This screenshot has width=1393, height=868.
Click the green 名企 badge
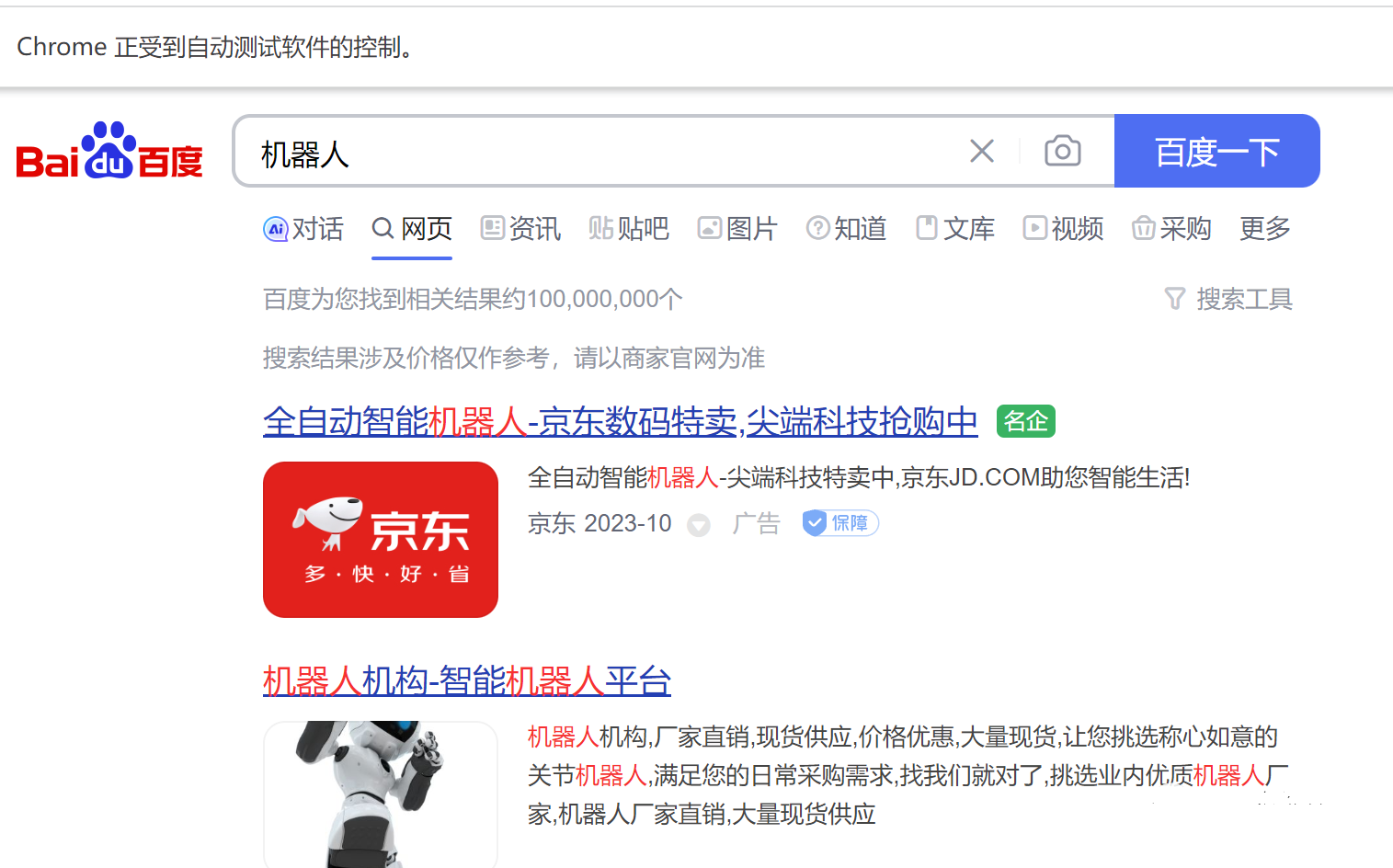pyautogui.click(x=1026, y=421)
